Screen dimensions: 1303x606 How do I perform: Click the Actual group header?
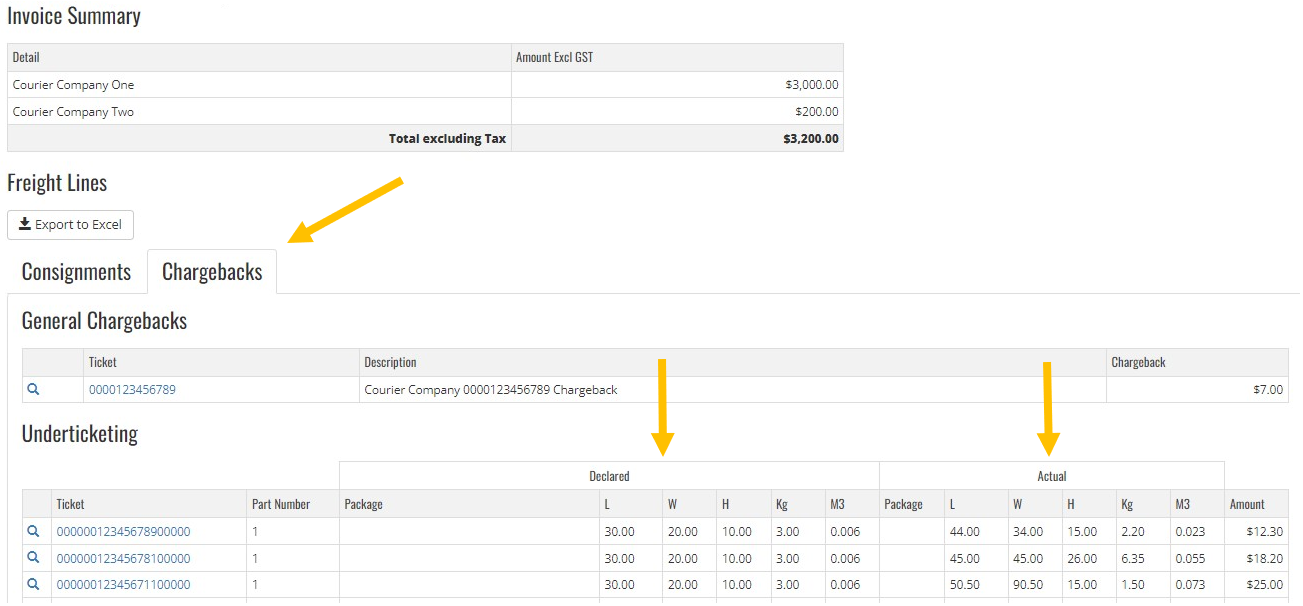(1052, 476)
